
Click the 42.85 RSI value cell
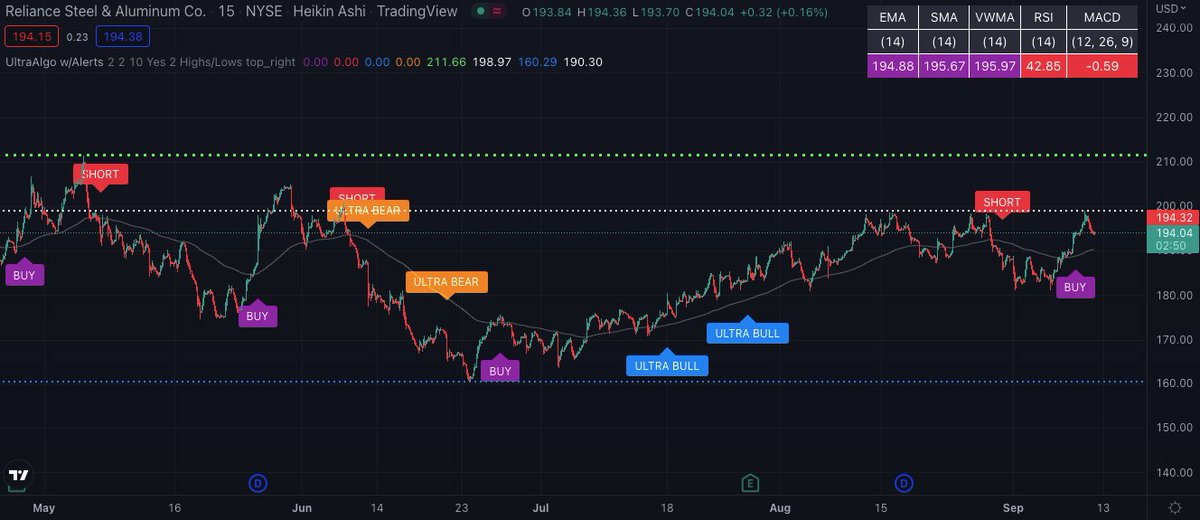point(1042,65)
